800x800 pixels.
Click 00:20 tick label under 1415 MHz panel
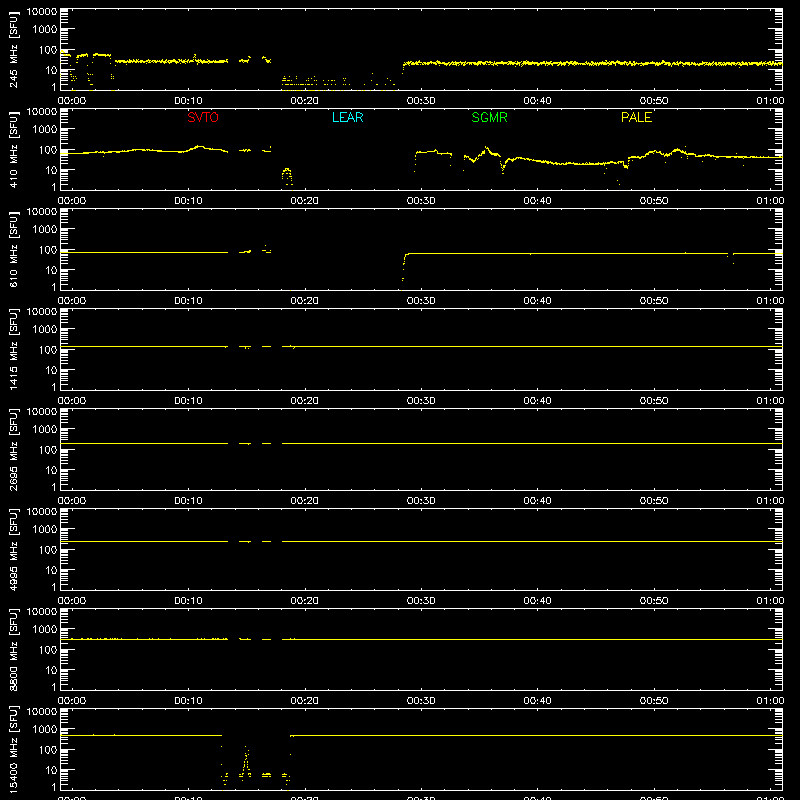pos(305,401)
